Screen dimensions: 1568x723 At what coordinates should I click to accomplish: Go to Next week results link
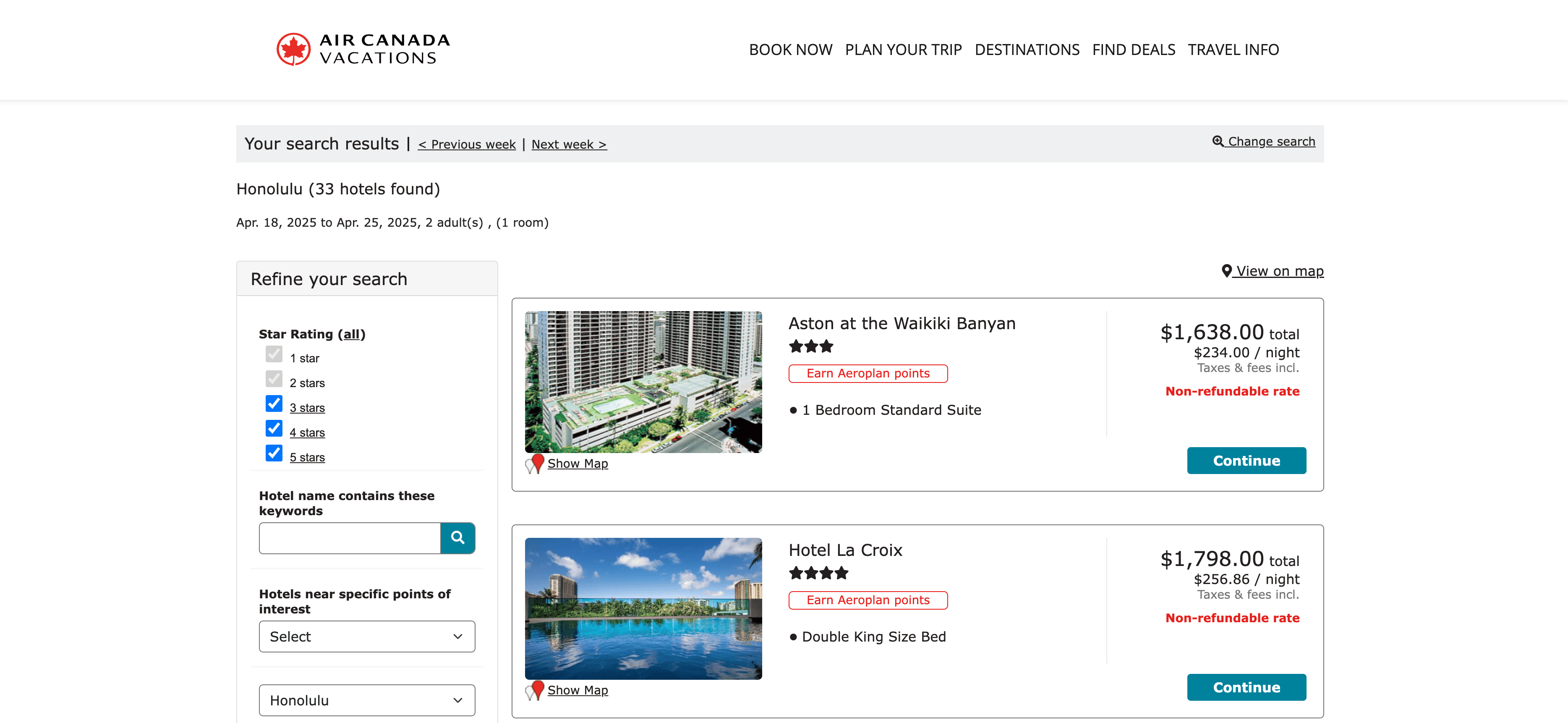pyautogui.click(x=569, y=144)
